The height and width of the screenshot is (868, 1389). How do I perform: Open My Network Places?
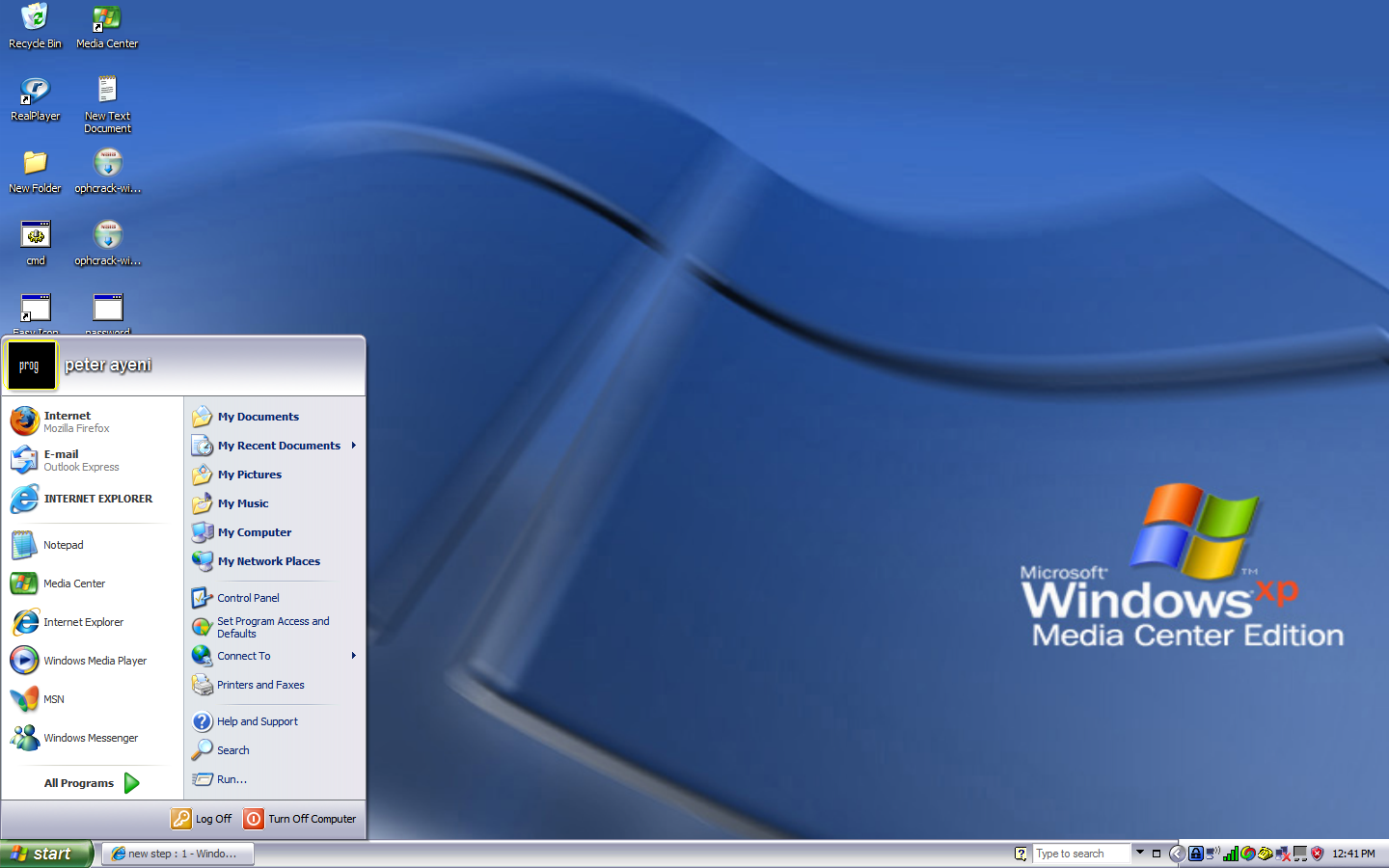(275, 561)
